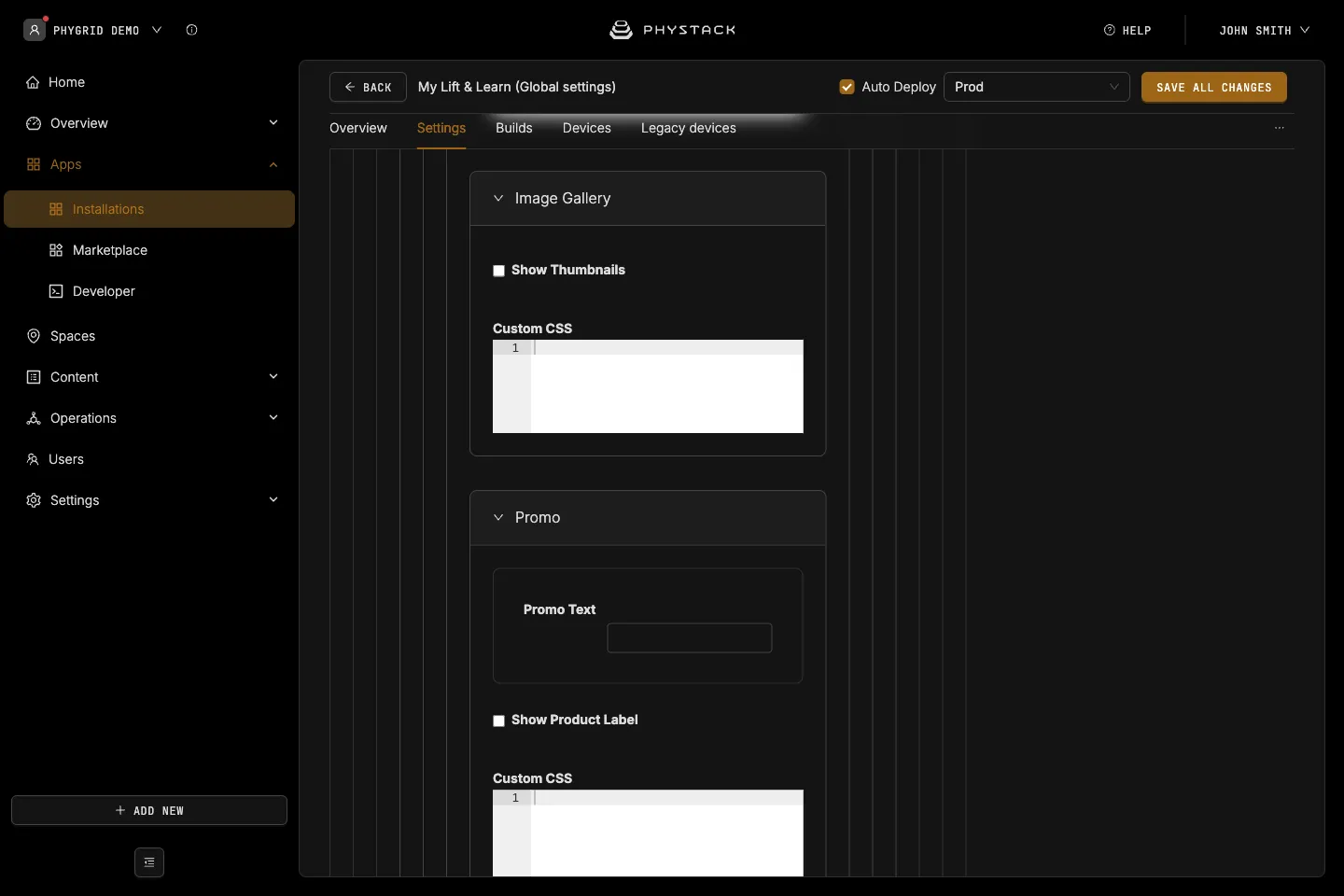Viewport: 1344px width, 896px height.
Task: Tick the Show Product Label checkbox
Action: point(499,721)
